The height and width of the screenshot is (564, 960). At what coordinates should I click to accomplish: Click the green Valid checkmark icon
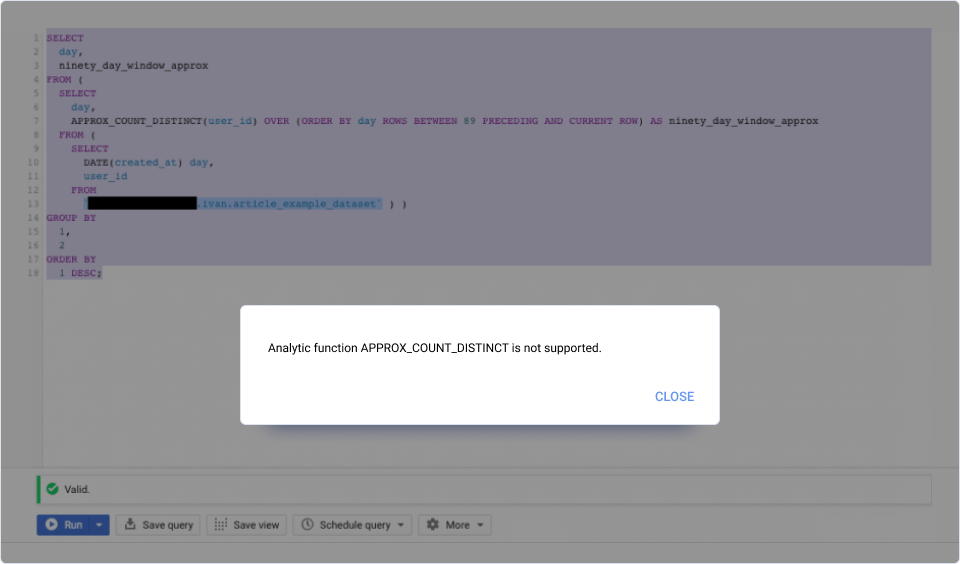pyautogui.click(x=52, y=489)
